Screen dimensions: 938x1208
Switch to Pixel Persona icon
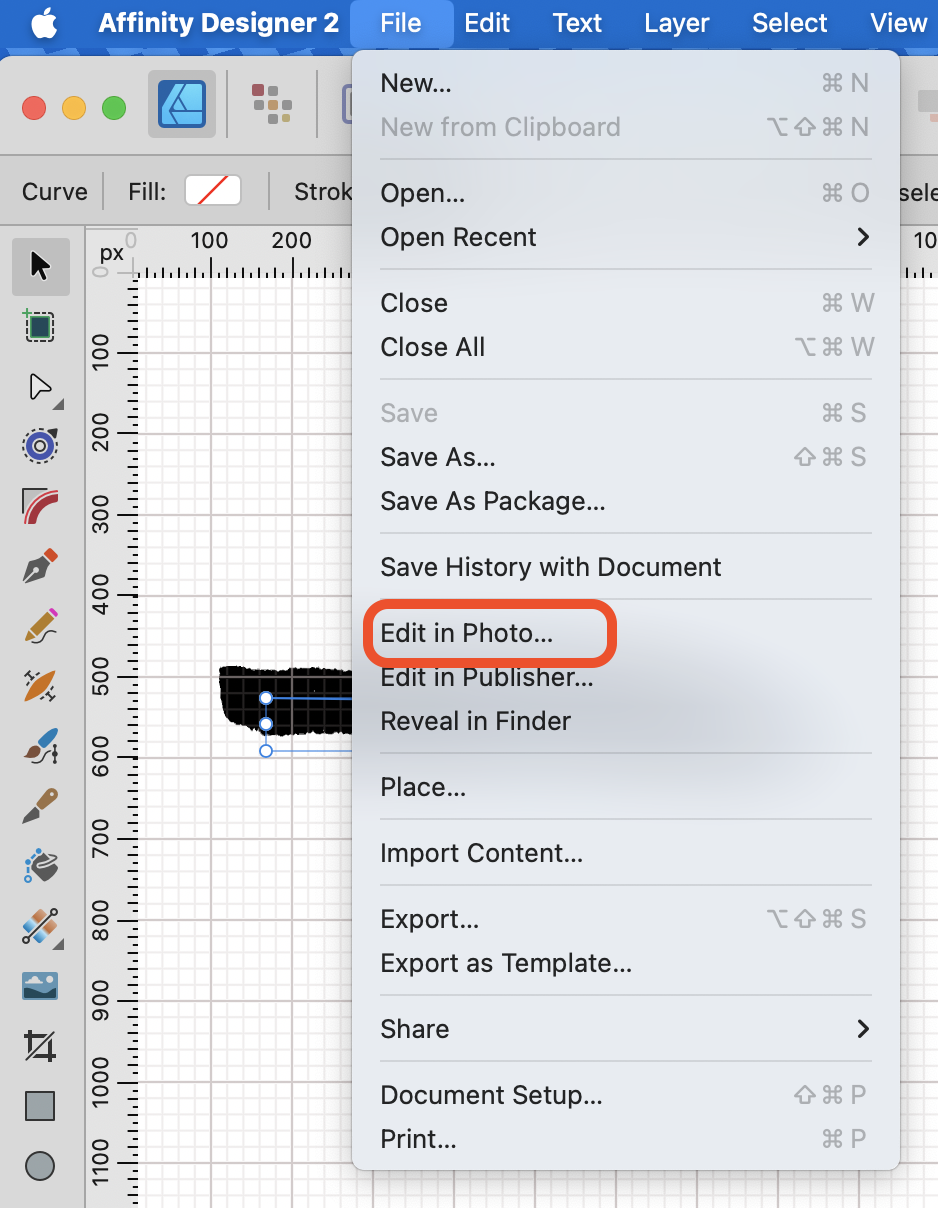272,104
